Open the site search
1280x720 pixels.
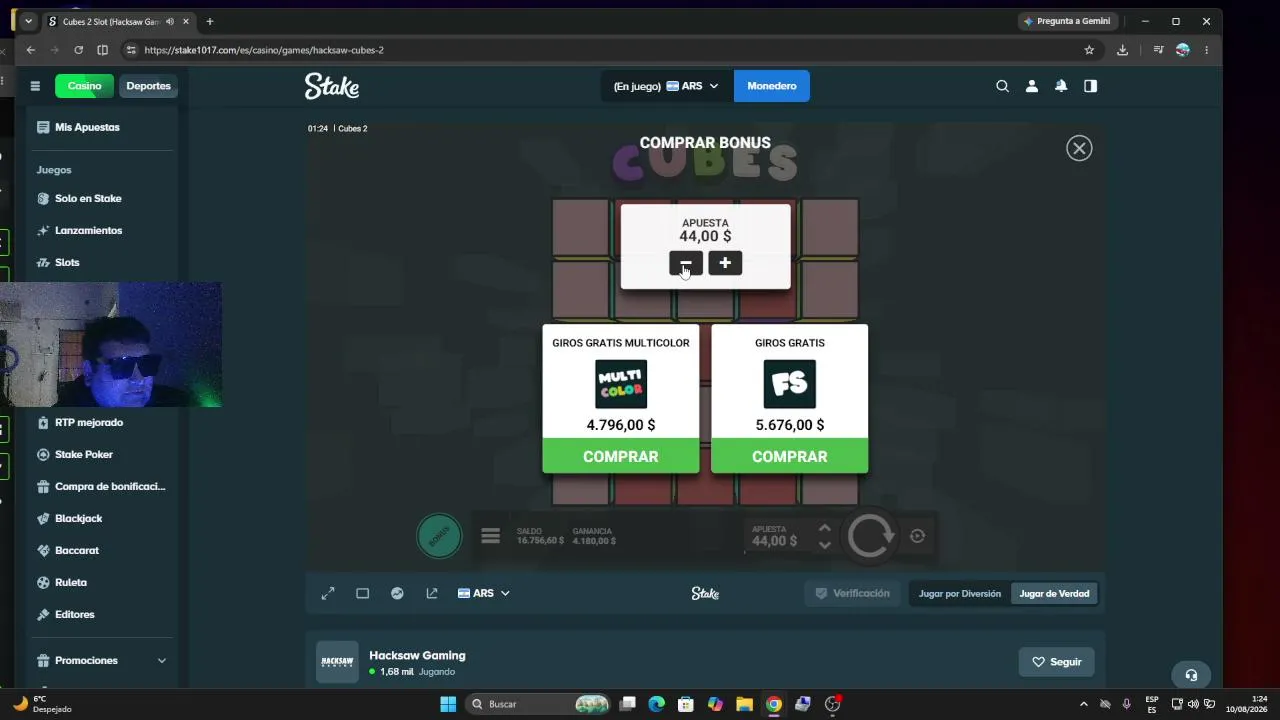(1002, 86)
